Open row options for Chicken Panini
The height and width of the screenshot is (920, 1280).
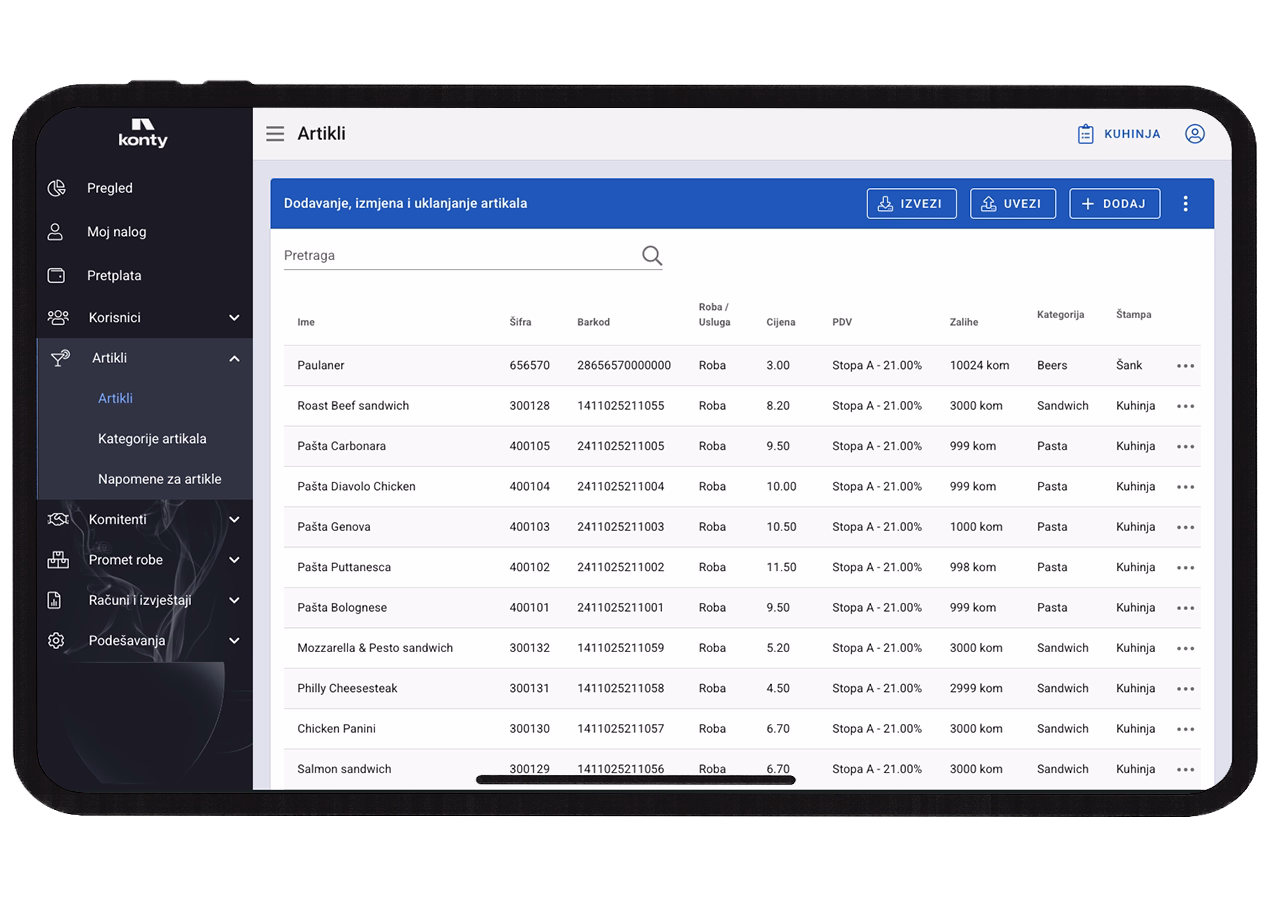pos(1186,729)
